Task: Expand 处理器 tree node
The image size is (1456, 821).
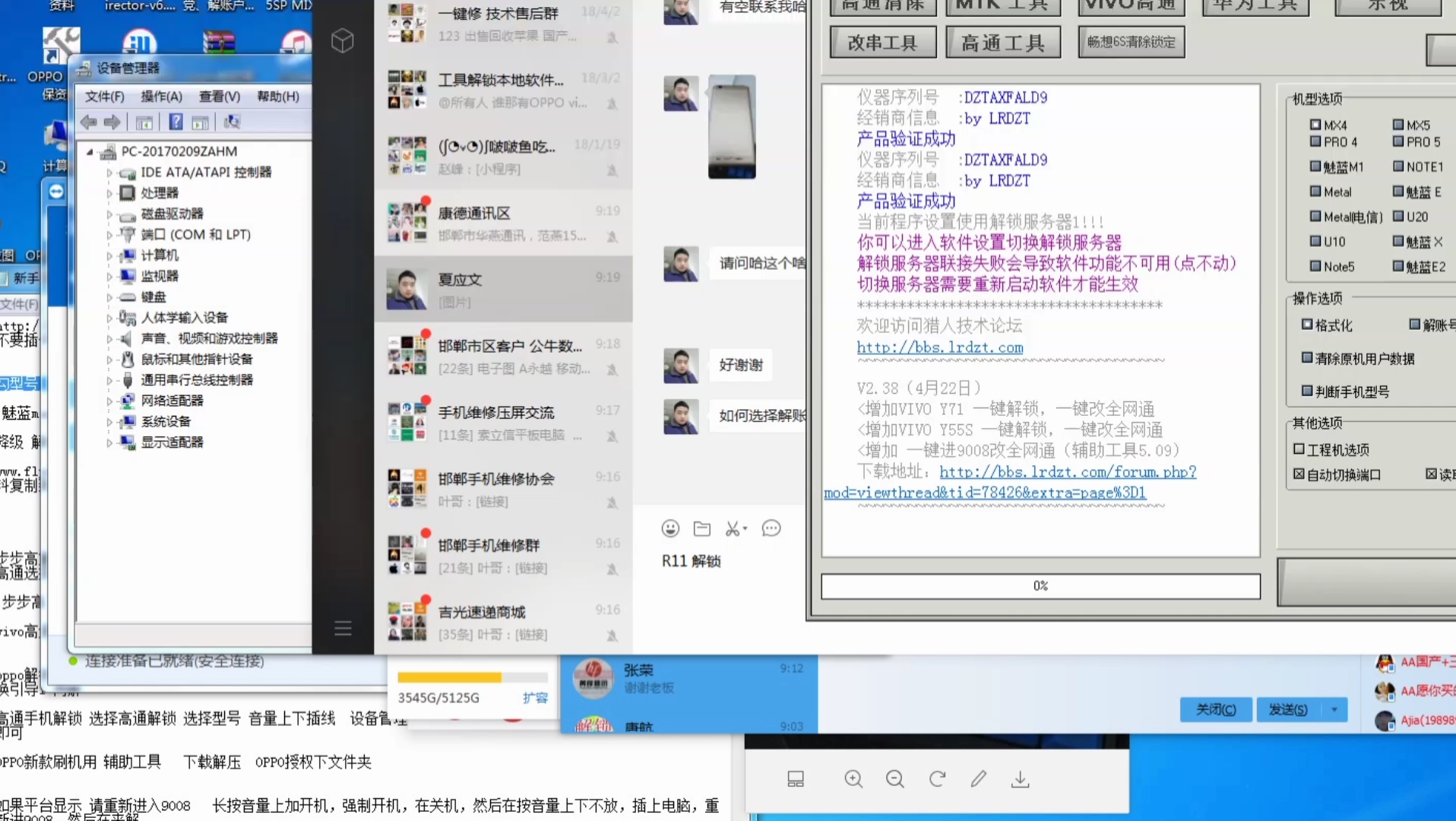Action: coord(109,193)
